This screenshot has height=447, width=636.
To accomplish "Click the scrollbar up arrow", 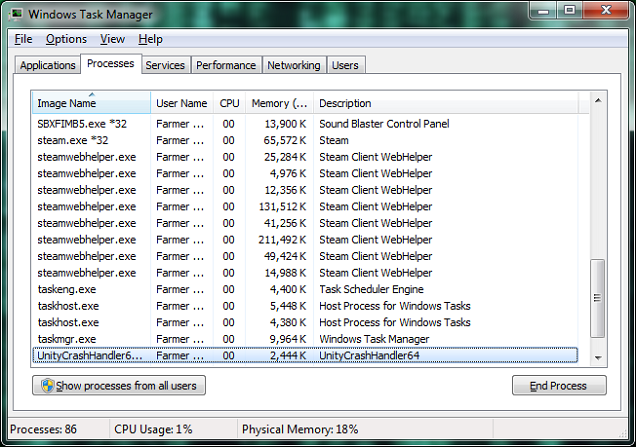I will point(598,101).
